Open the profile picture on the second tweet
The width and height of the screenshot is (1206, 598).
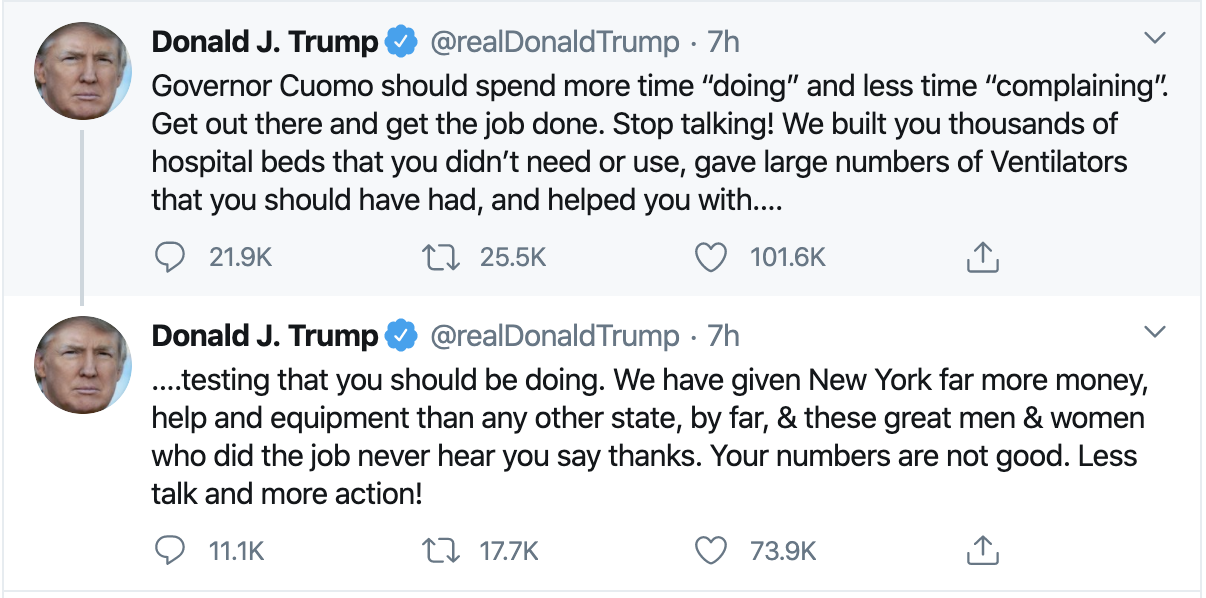point(83,363)
